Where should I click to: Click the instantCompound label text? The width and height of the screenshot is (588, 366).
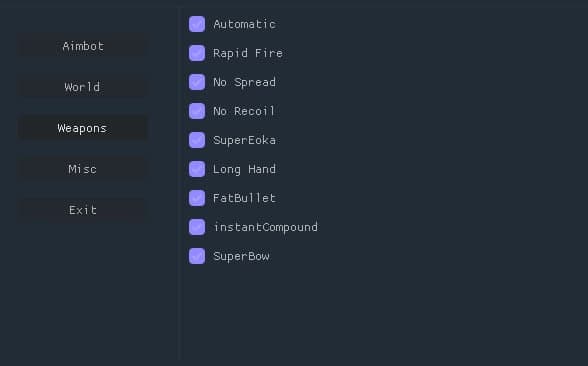tap(266, 227)
